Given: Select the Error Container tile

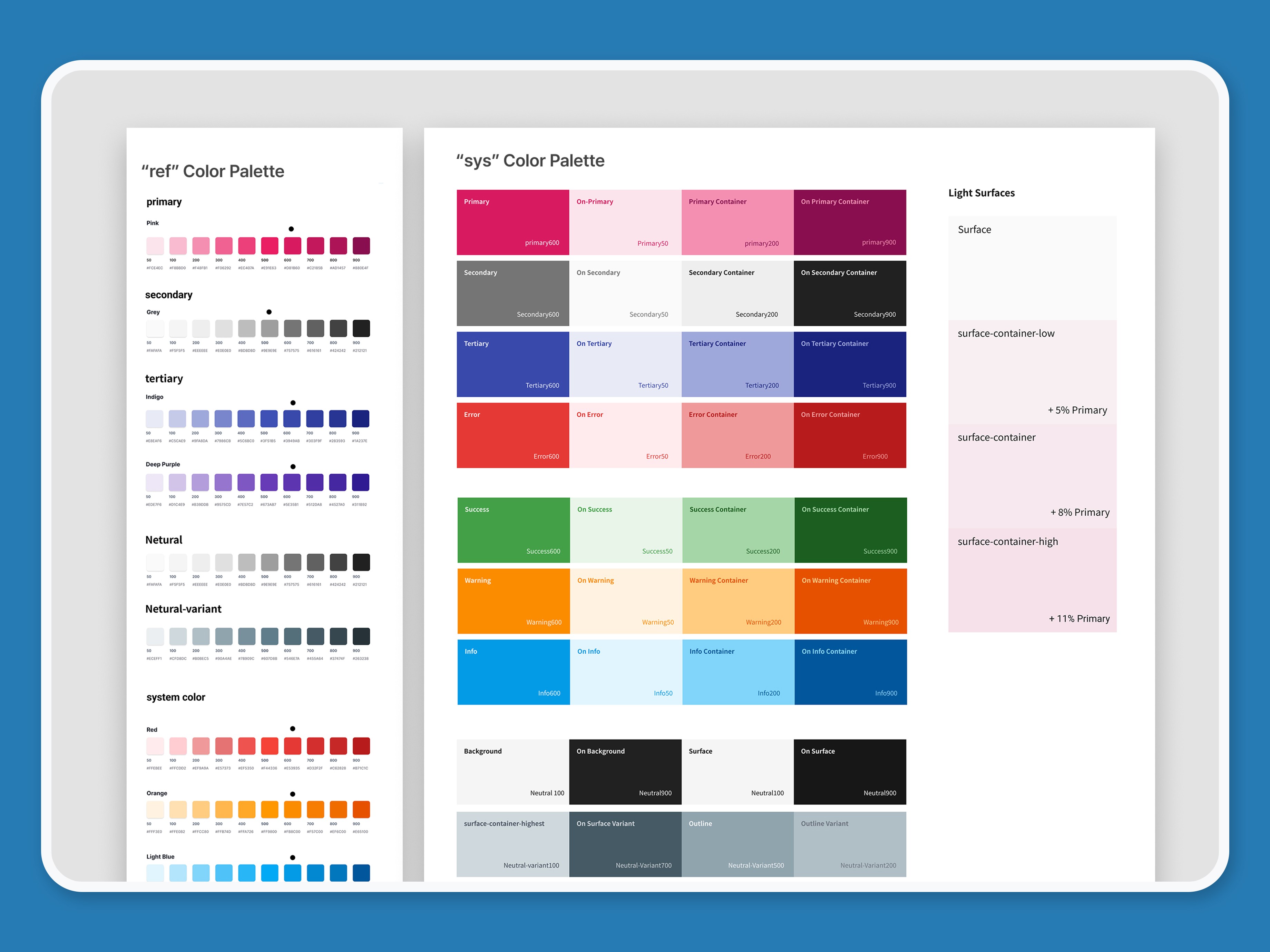Looking at the screenshot, I should click(x=737, y=435).
